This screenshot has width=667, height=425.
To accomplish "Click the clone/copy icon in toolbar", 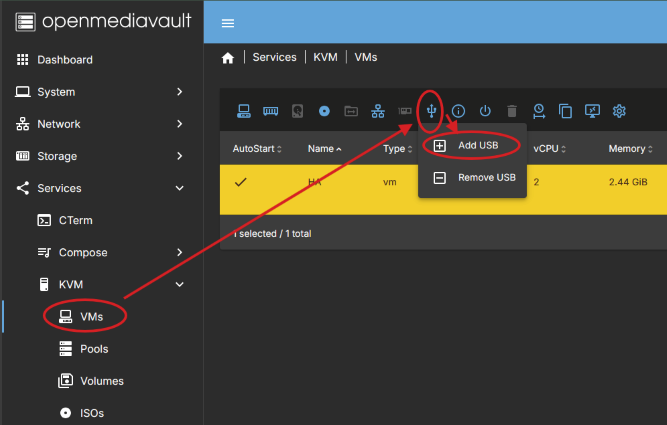I will [x=566, y=111].
